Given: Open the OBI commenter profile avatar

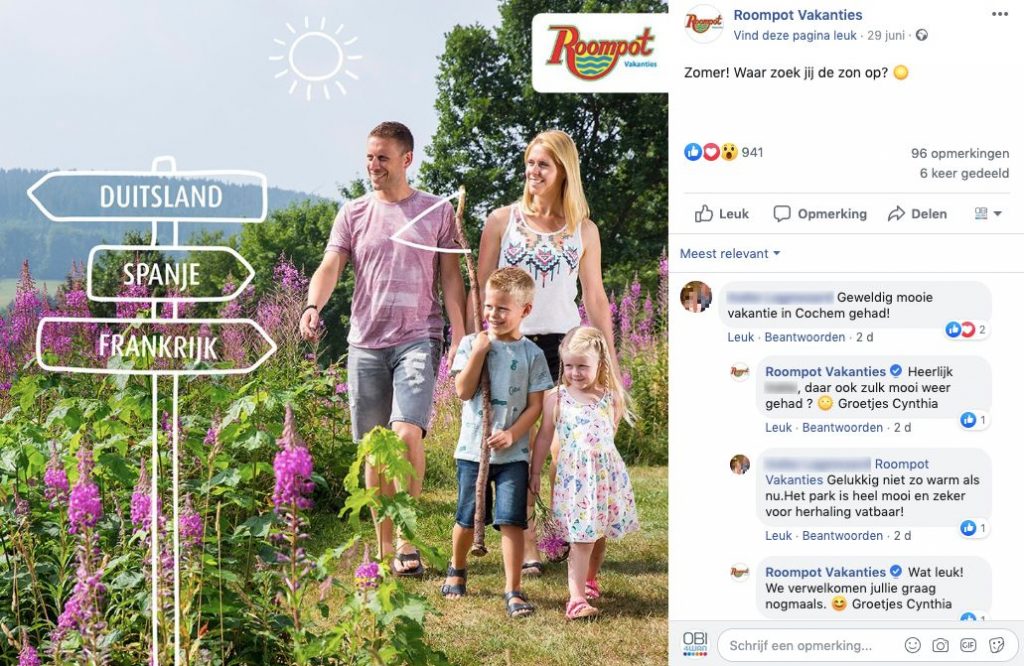Looking at the screenshot, I should [695, 643].
